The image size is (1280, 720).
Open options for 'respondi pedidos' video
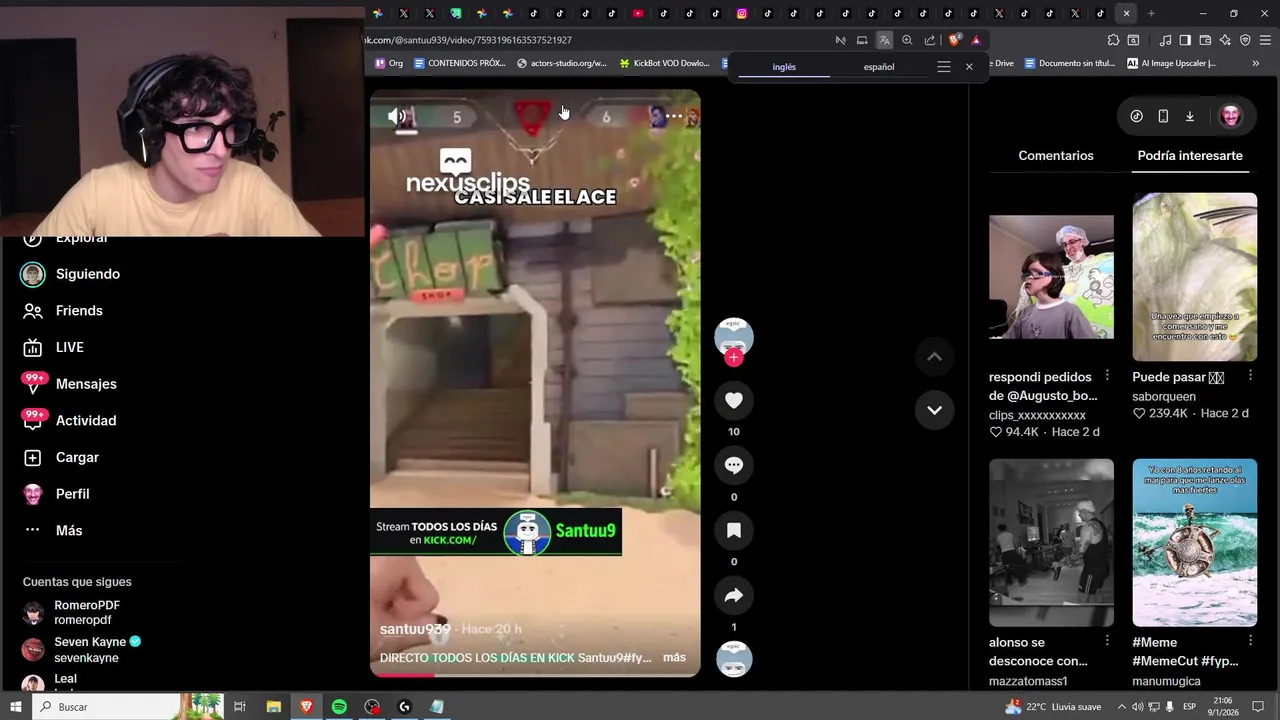[1107, 376]
